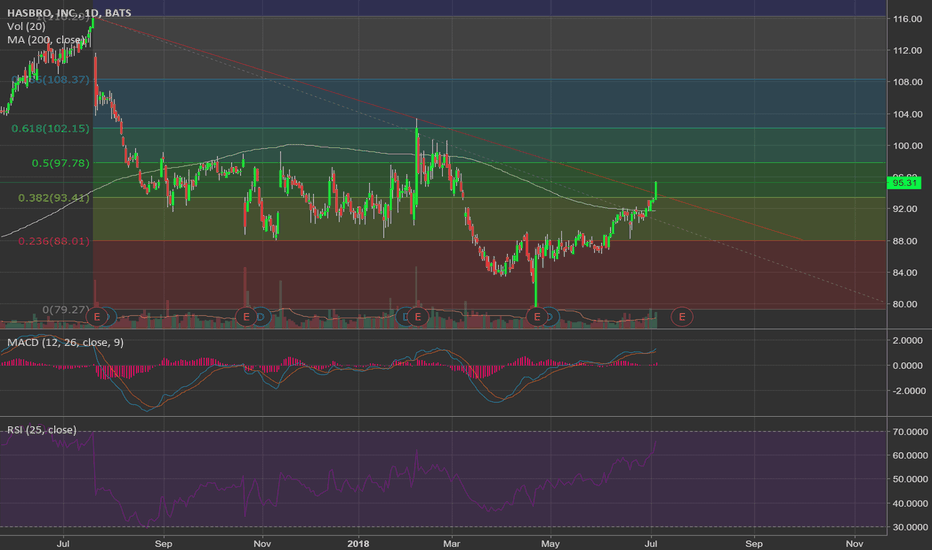Open the earnings marker below July 2017 candles
This screenshot has height=550, width=932.
(x=97, y=317)
